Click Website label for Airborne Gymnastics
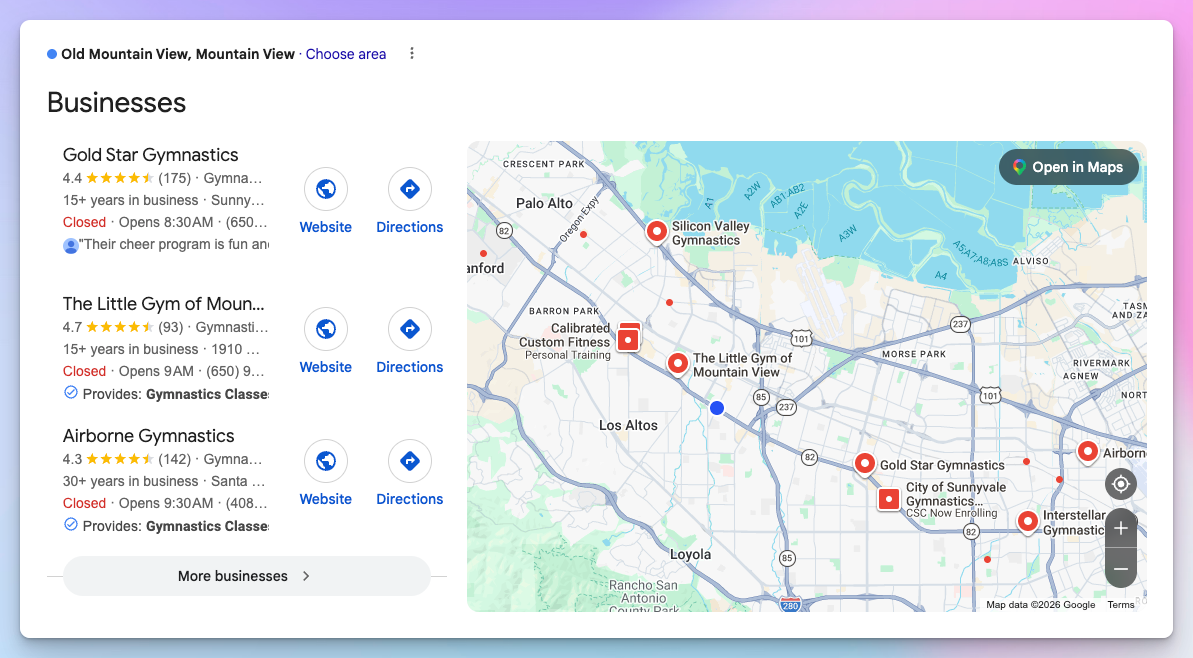 (x=326, y=499)
